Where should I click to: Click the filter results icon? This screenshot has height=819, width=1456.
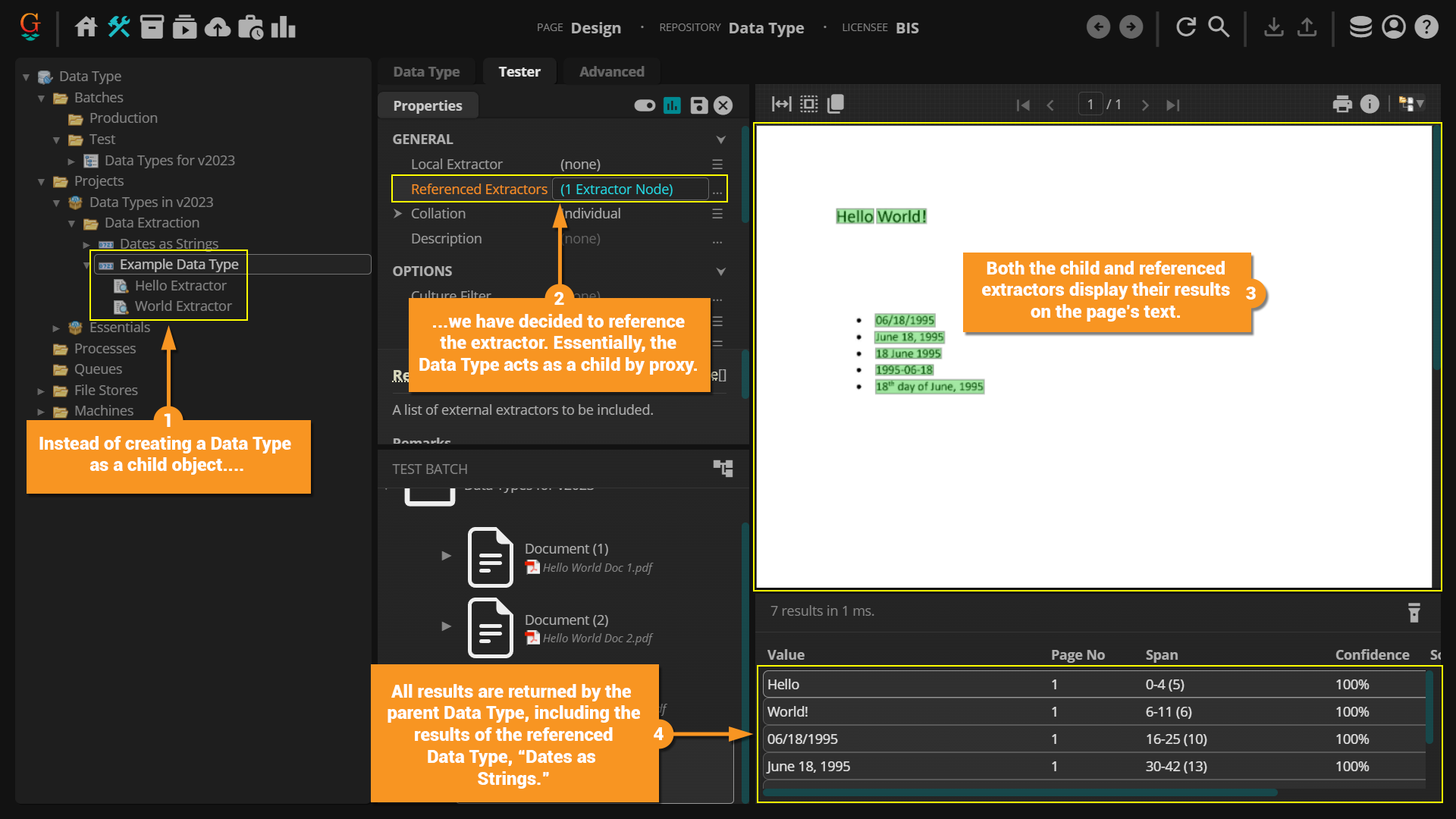[x=1414, y=612]
